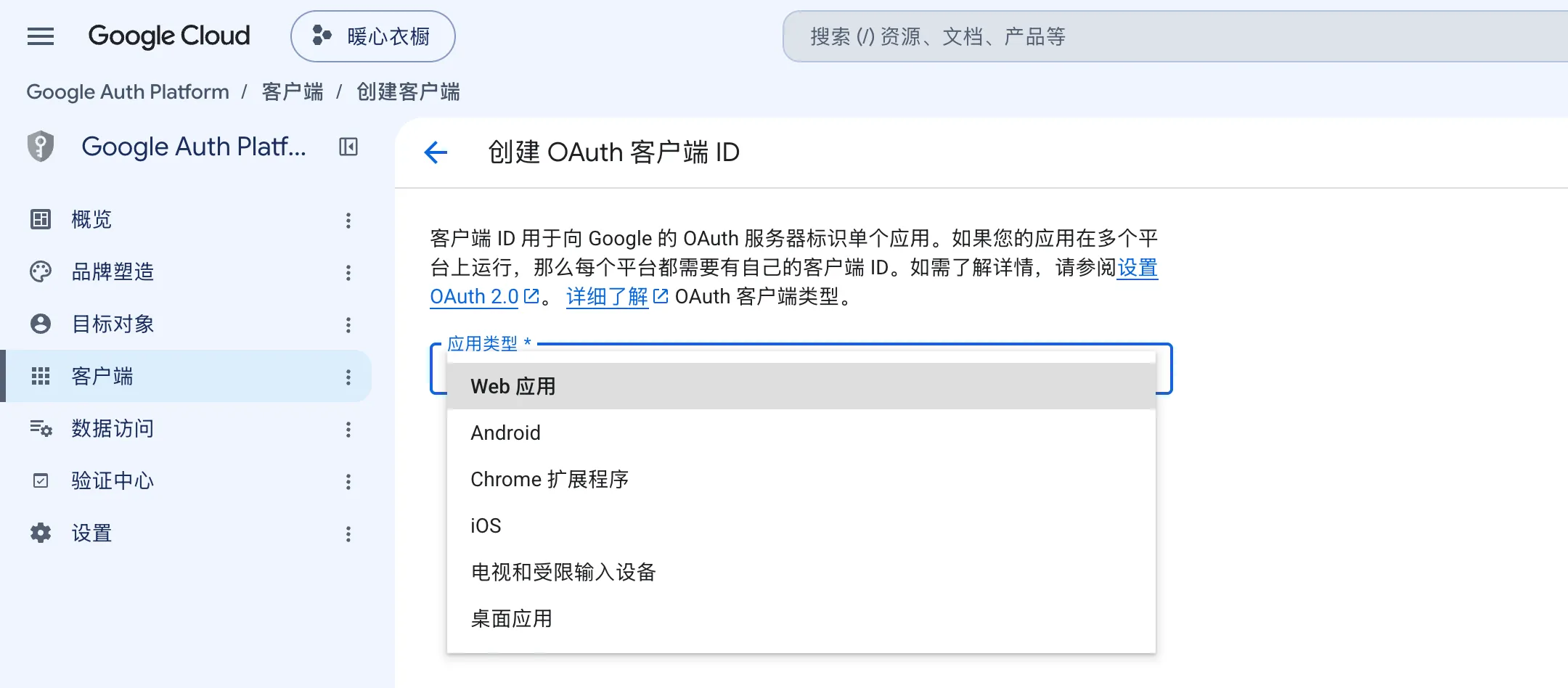The height and width of the screenshot is (688, 1568).
Task: Open 设置 in the sidebar
Action: 186,533
